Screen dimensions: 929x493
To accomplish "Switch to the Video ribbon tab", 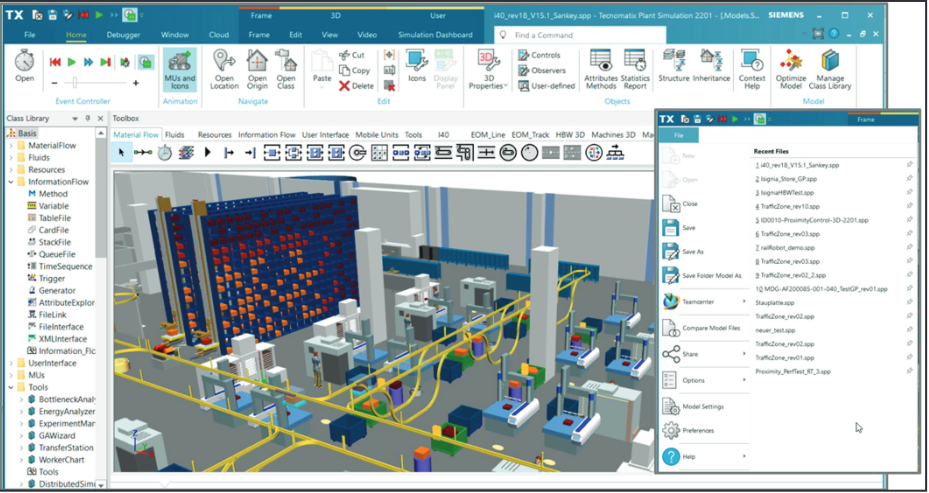I will pyautogui.click(x=367, y=35).
